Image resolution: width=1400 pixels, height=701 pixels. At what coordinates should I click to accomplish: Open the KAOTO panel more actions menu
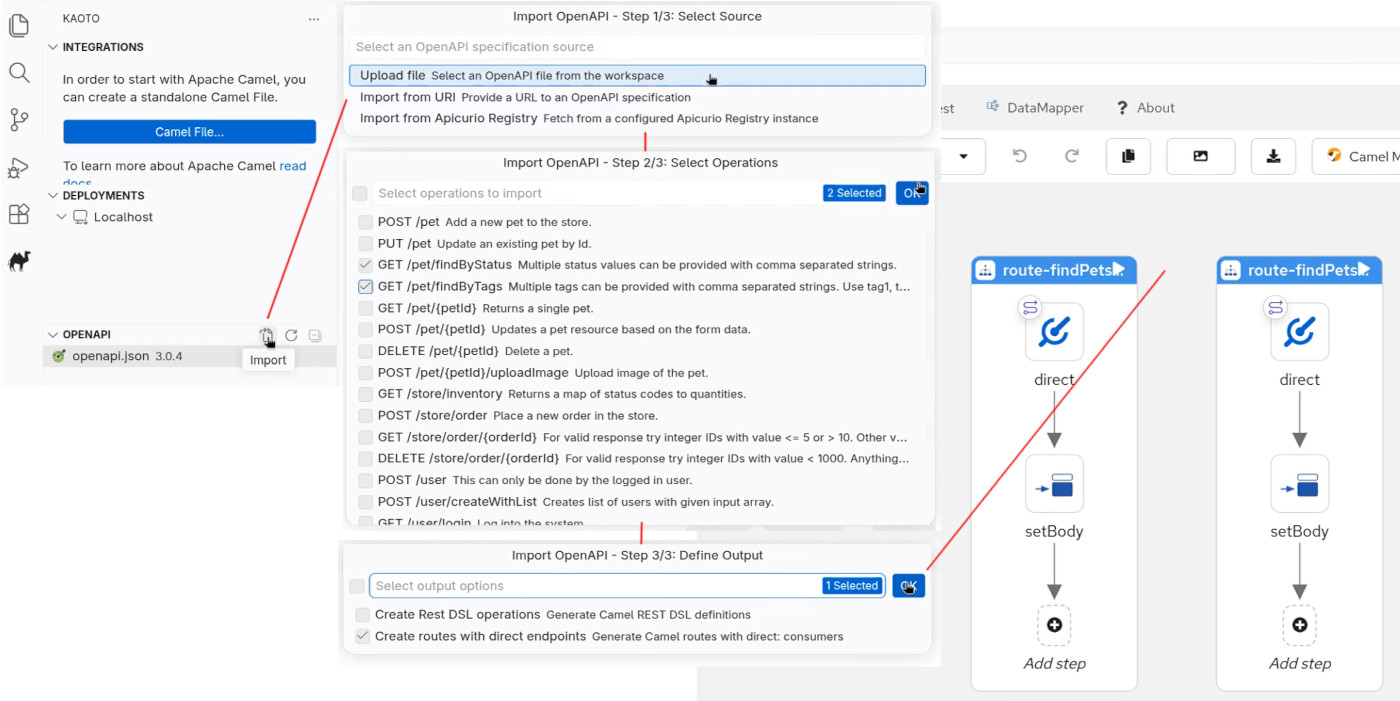314,19
